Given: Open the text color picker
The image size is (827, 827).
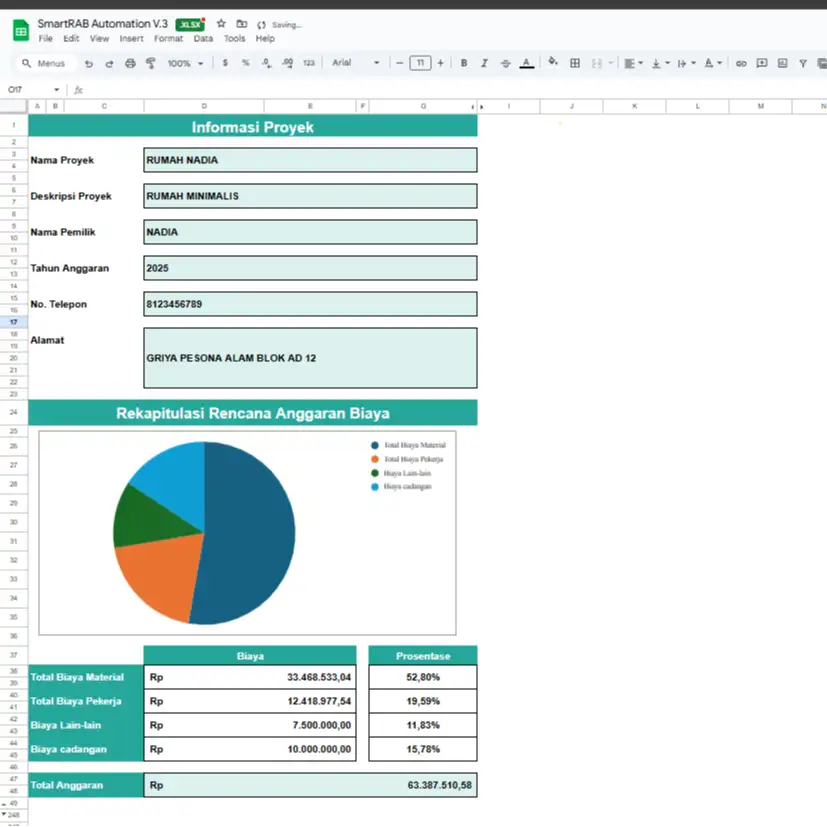Looking at the screenshot, I should pos(526,63).
